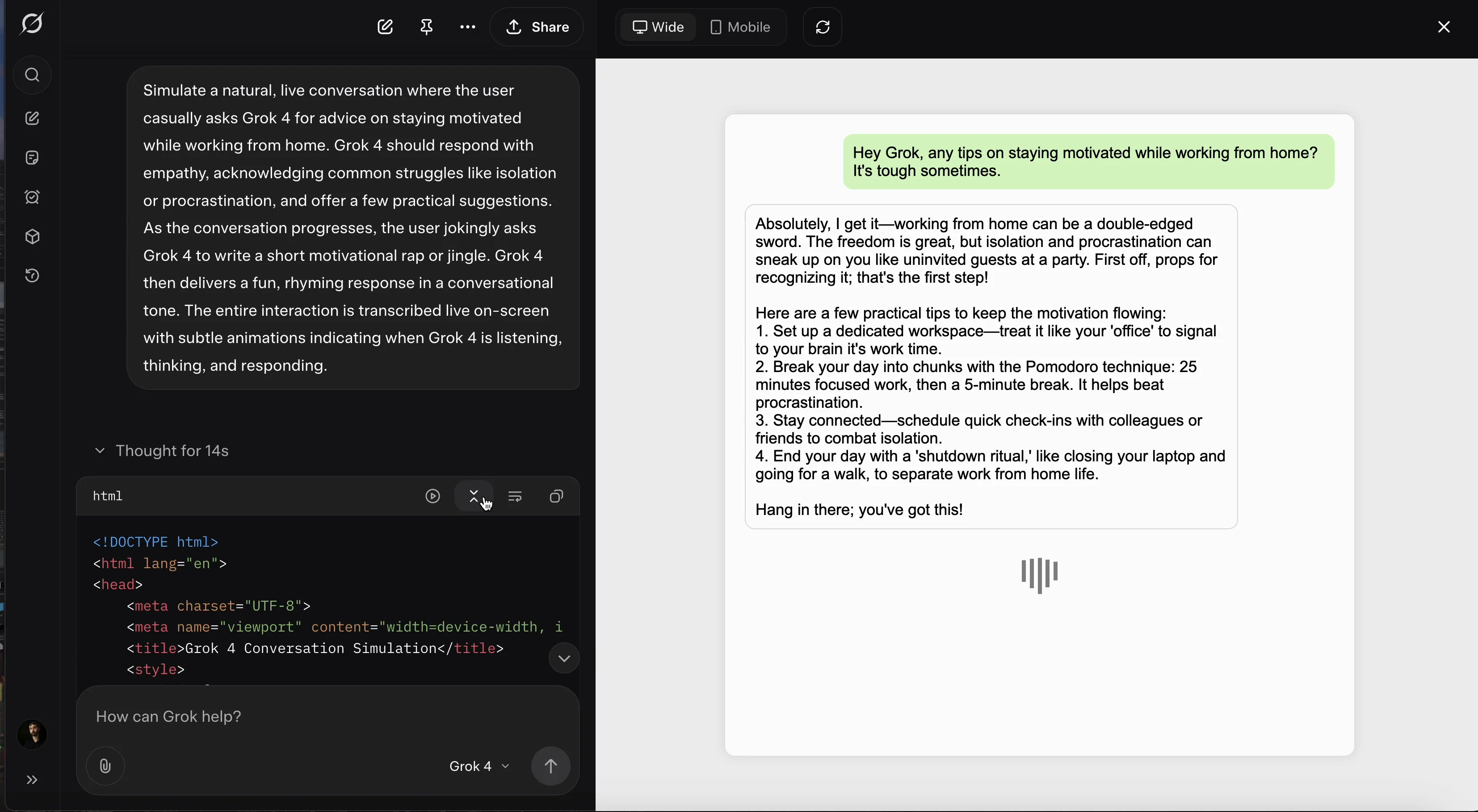Viewport: 1478px width, 812px height.
Task: Click the How can Grok help input
Action: 327,717
